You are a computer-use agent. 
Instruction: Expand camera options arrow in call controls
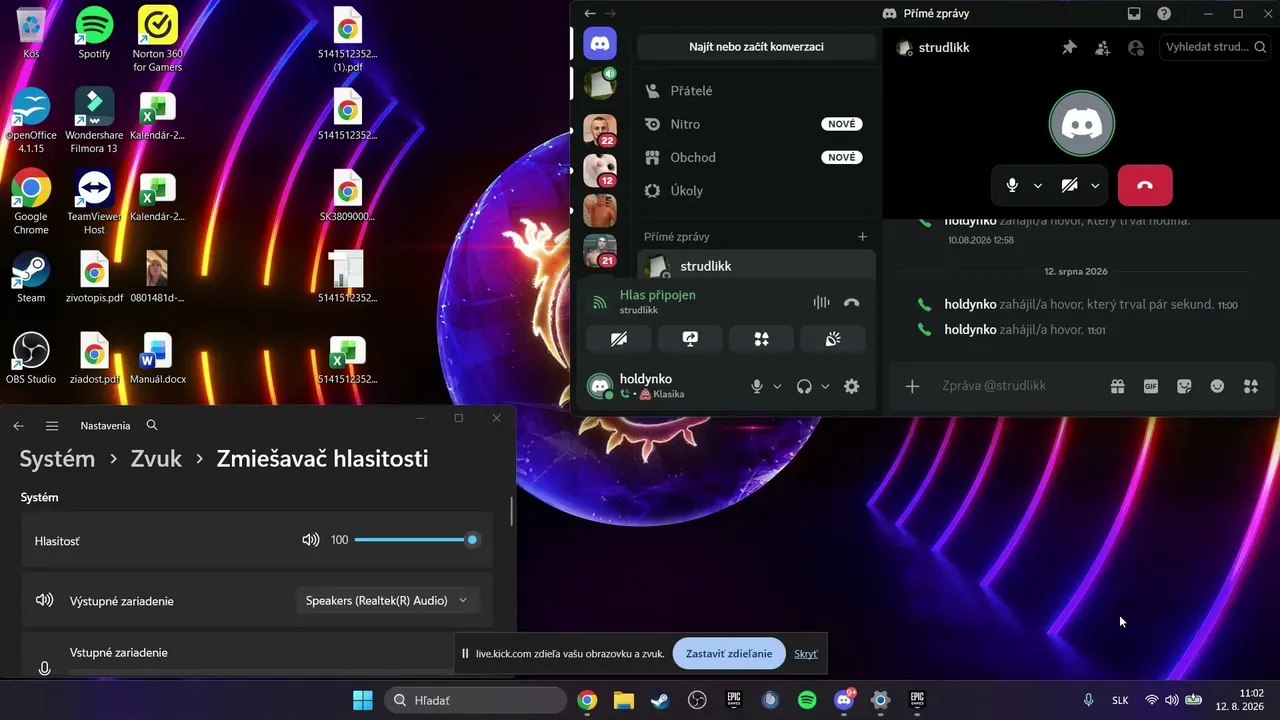tap(1095, 186)
